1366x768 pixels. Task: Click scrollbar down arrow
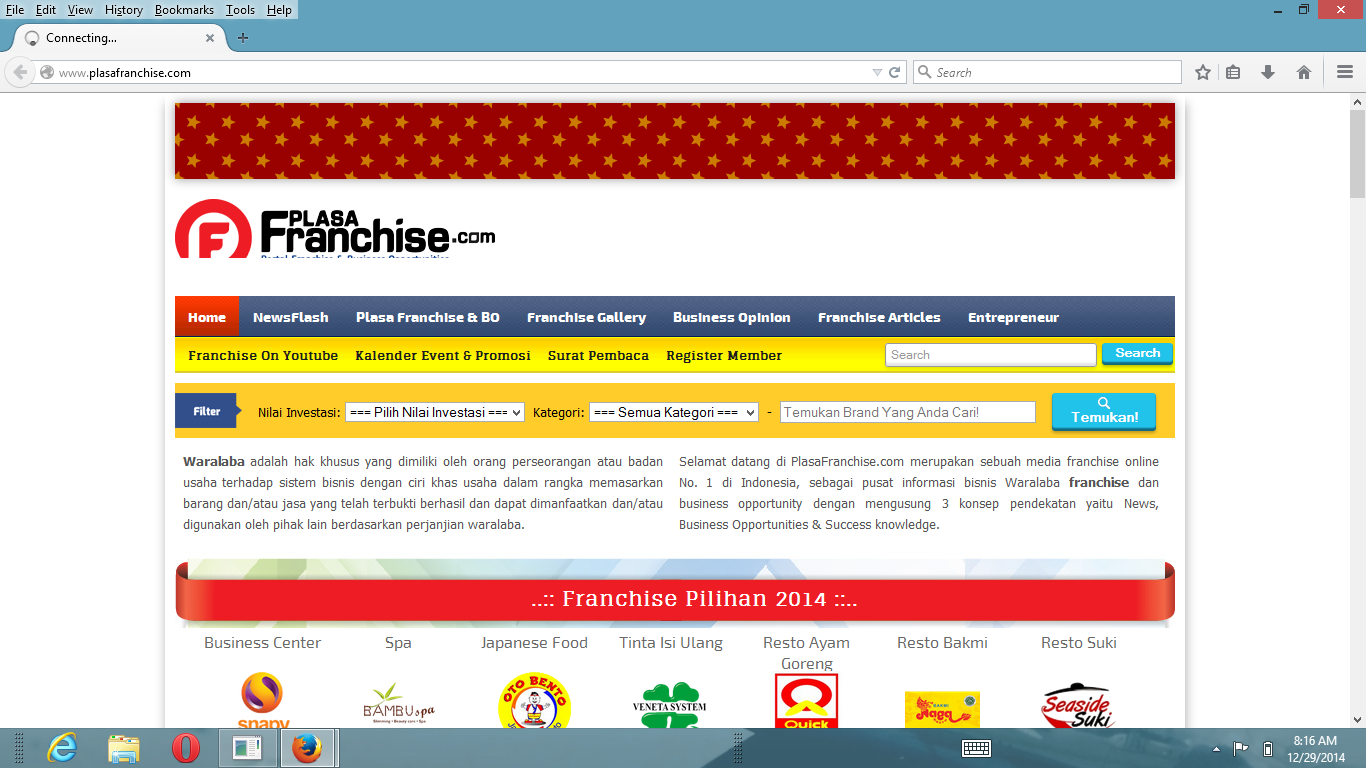pyautogui.click(x=1357, y=719)
